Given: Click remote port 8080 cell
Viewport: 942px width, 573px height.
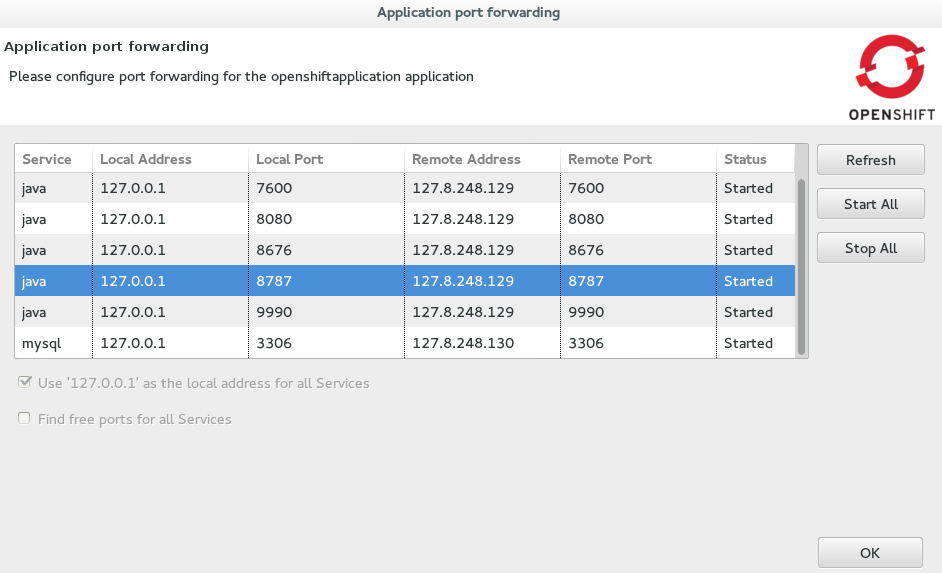Looking at the screenshot, I should pos(586,219).
